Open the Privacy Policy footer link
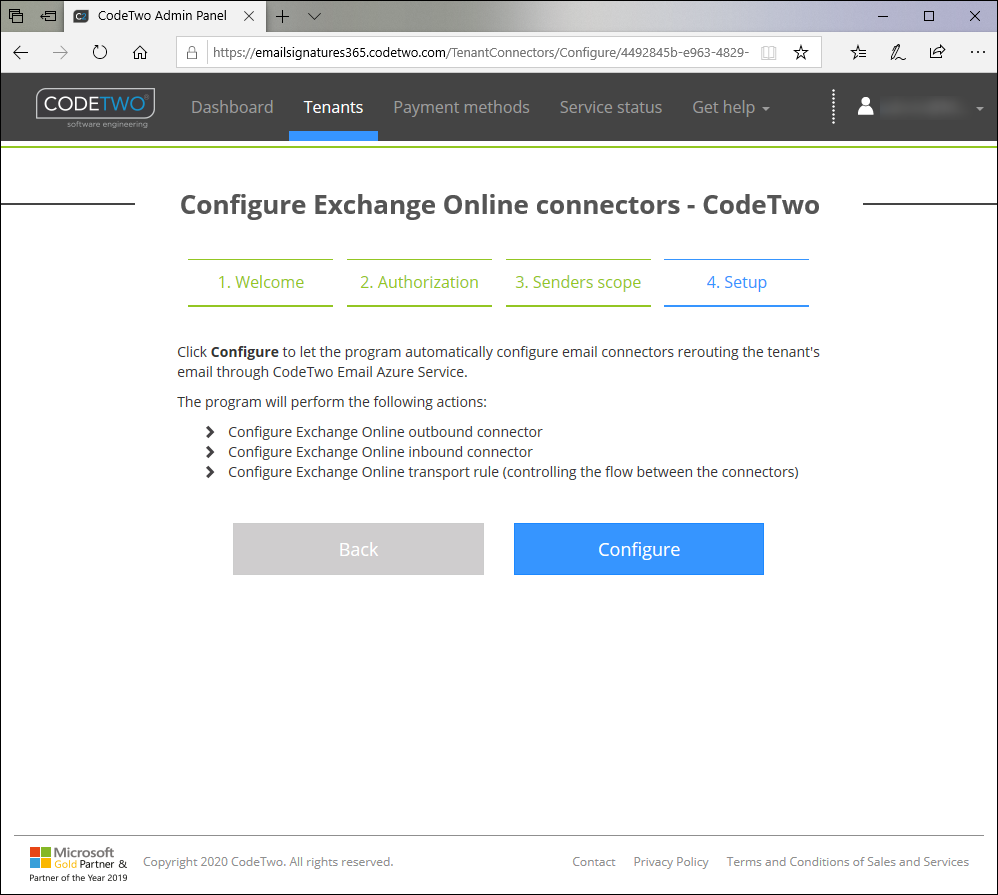The width and height of the screenshot is (998, 895). point(671,862)
